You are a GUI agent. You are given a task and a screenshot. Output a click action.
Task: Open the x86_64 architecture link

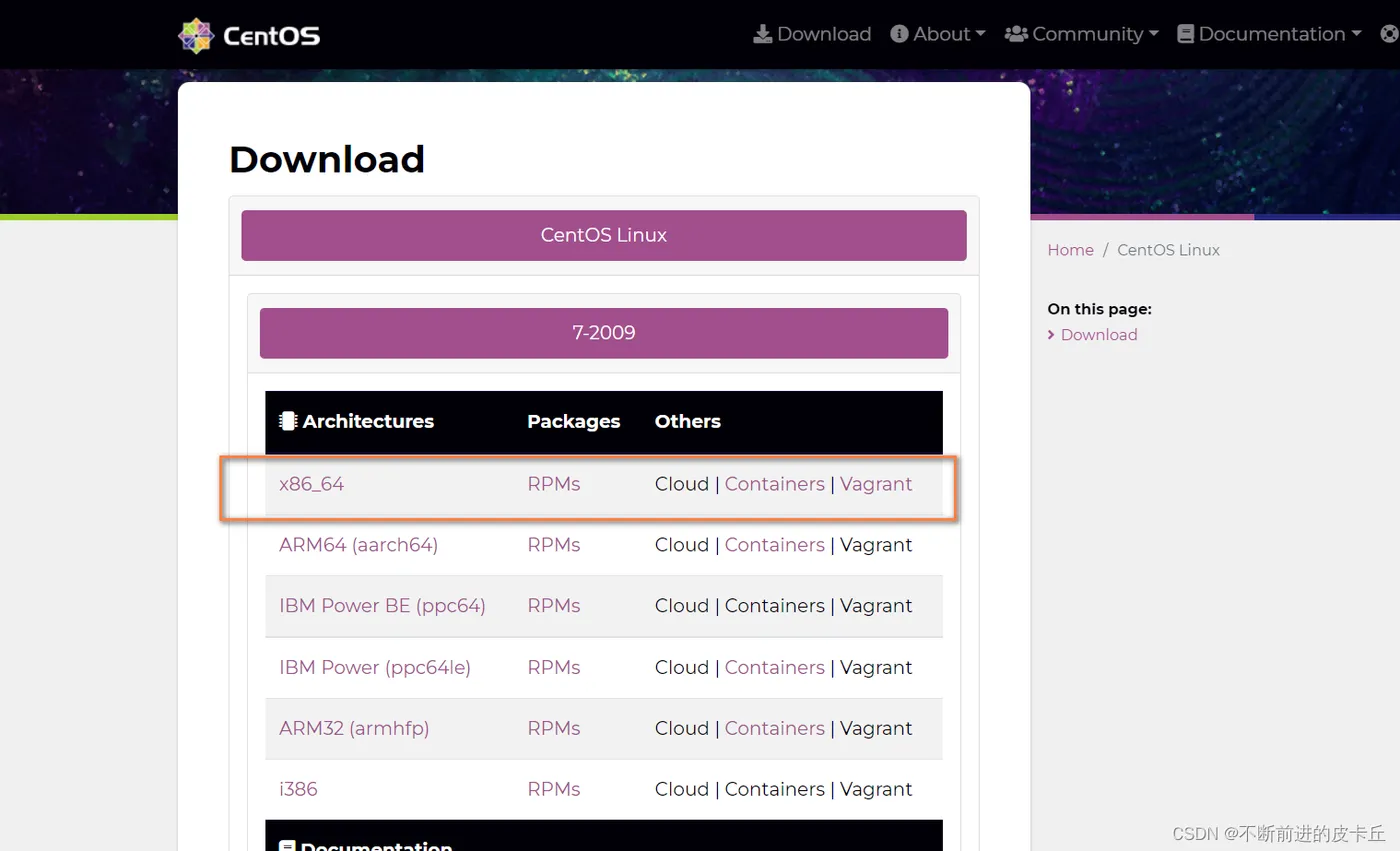point(311,484)
